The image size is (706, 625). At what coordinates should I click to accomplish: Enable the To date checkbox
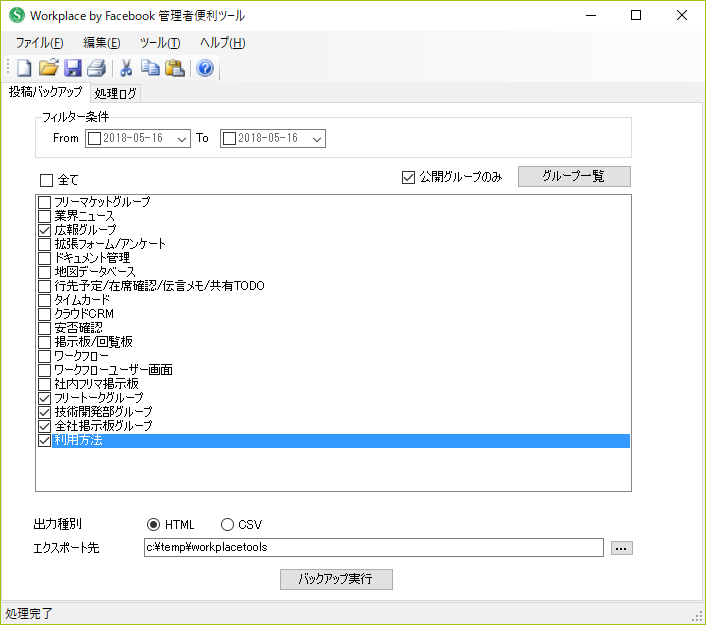click(230, 138)
